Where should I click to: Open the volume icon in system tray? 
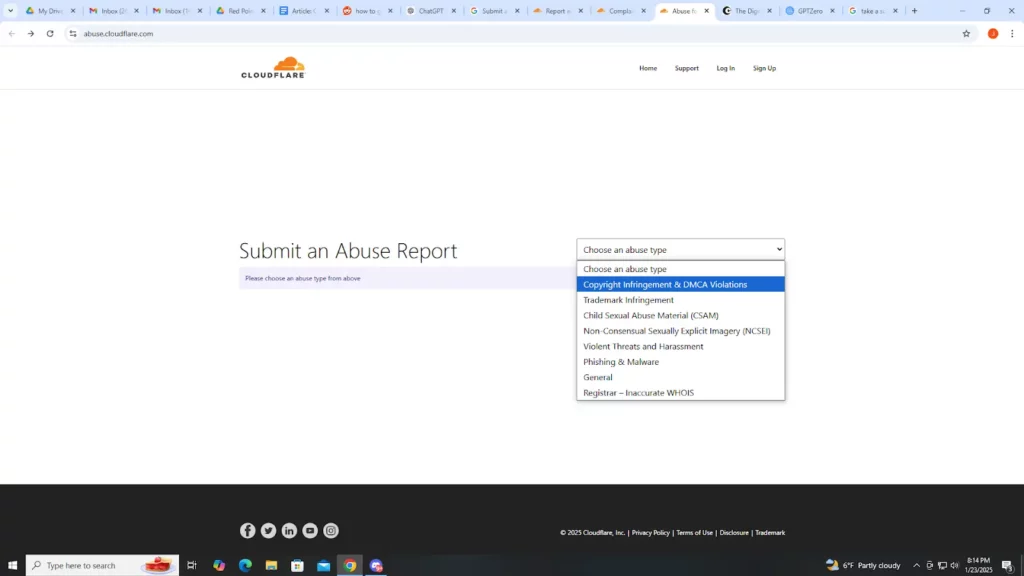955,566
